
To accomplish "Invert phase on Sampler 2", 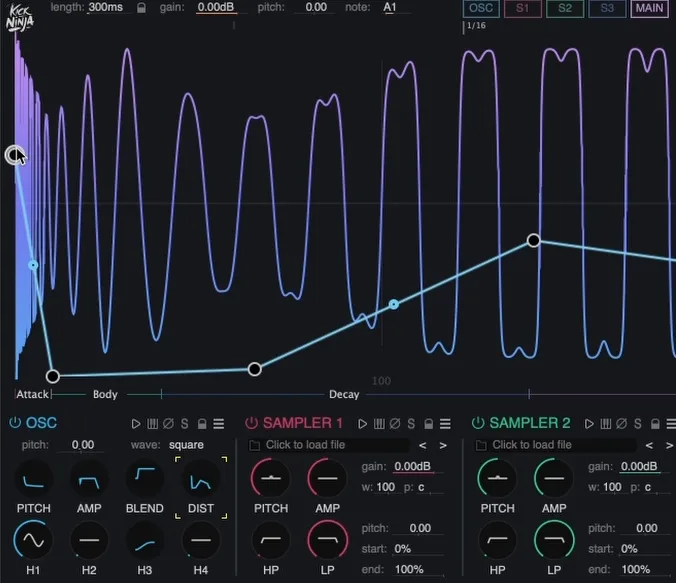I will point(622,424).
